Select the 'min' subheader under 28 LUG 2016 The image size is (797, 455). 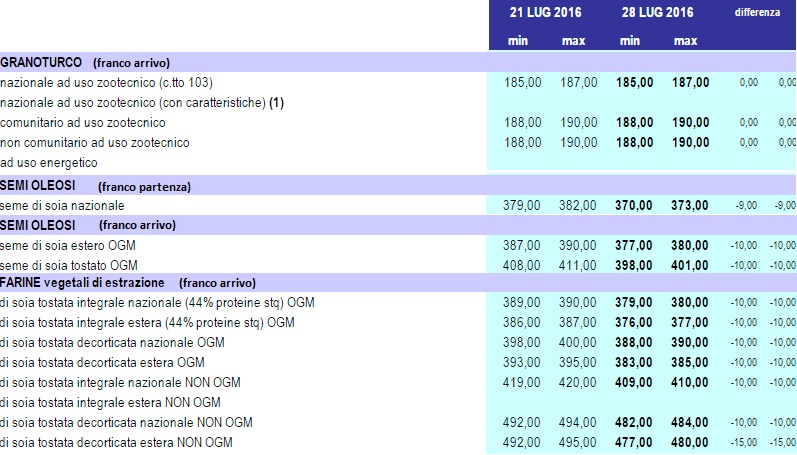[629, 41]
